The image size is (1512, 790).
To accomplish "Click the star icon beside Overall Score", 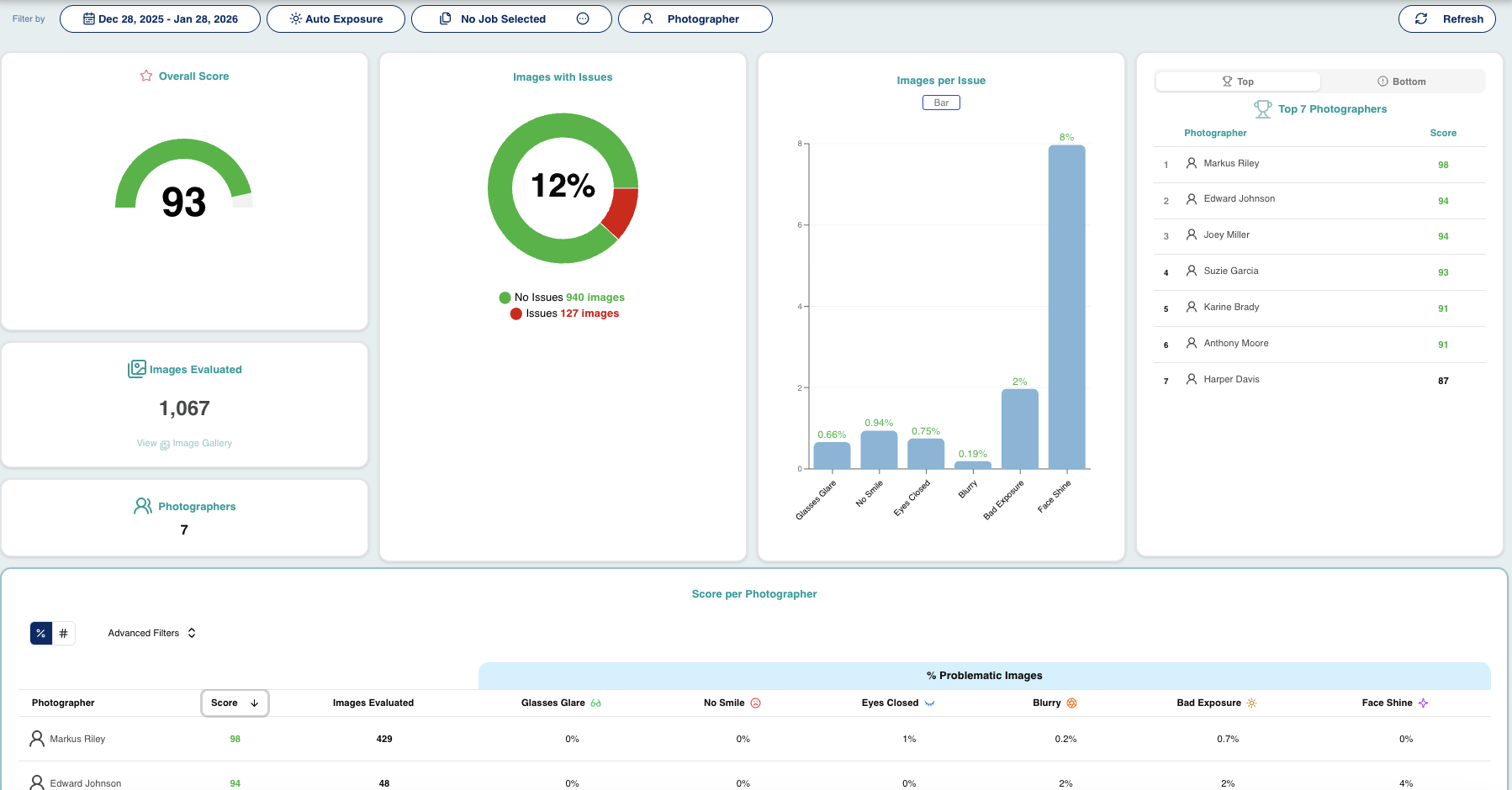I will coord(146,76).
